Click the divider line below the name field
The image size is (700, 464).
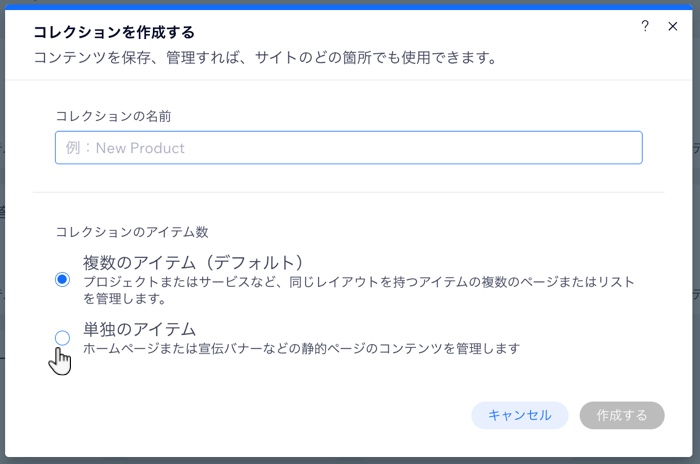(349, 192)
